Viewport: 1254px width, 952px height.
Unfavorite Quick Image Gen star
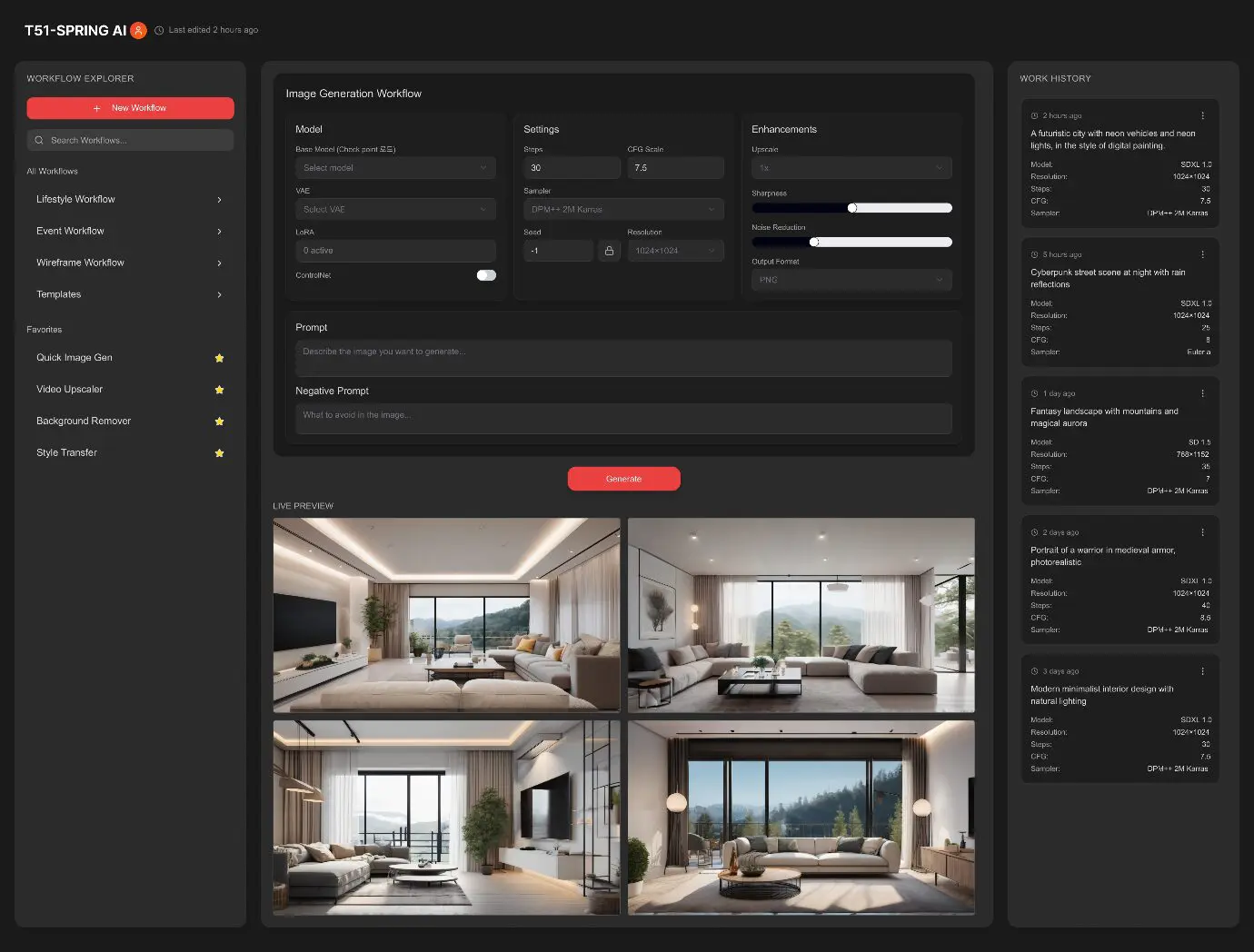point(219,358)
